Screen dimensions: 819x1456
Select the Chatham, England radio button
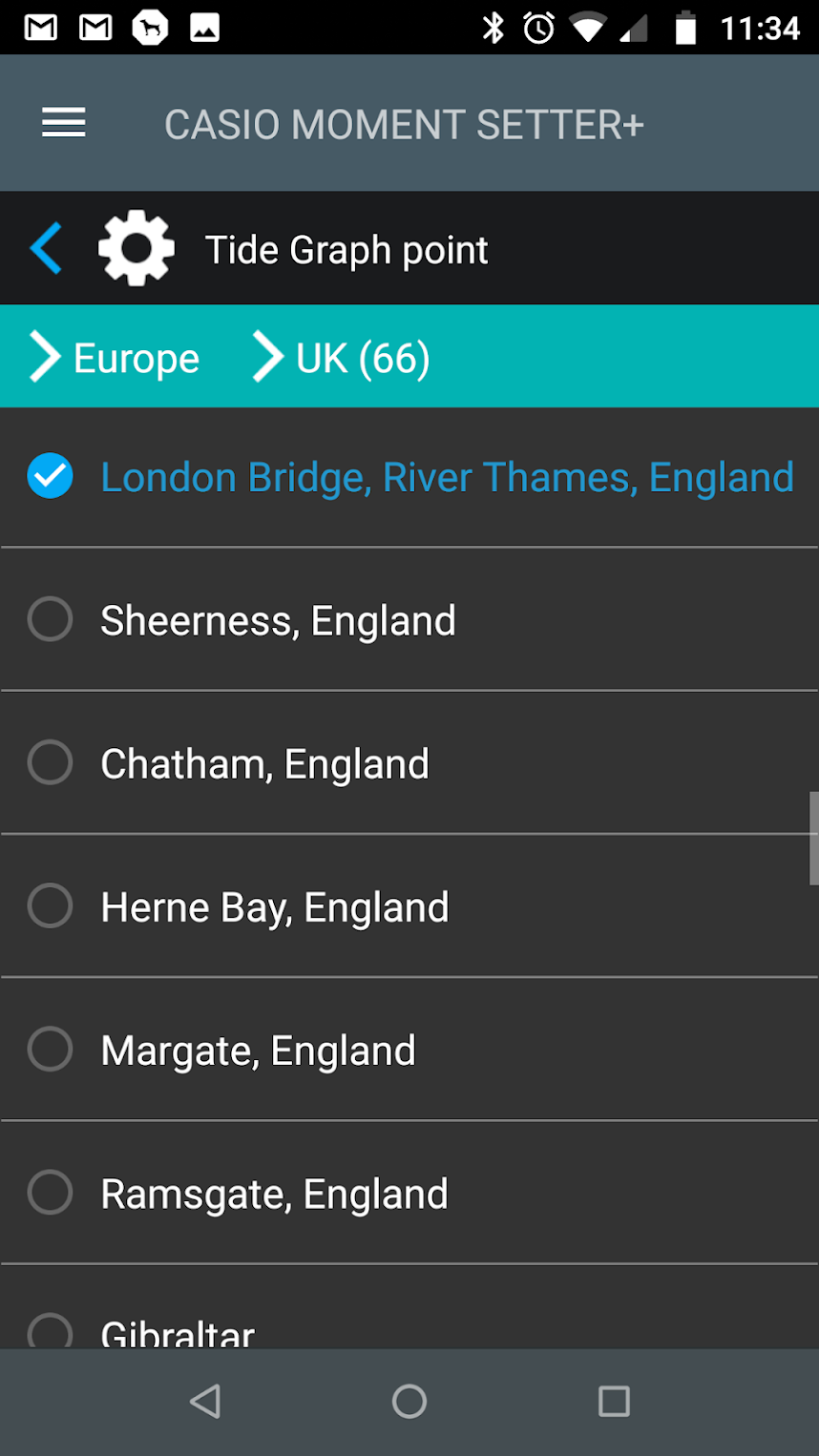point(50,762)
